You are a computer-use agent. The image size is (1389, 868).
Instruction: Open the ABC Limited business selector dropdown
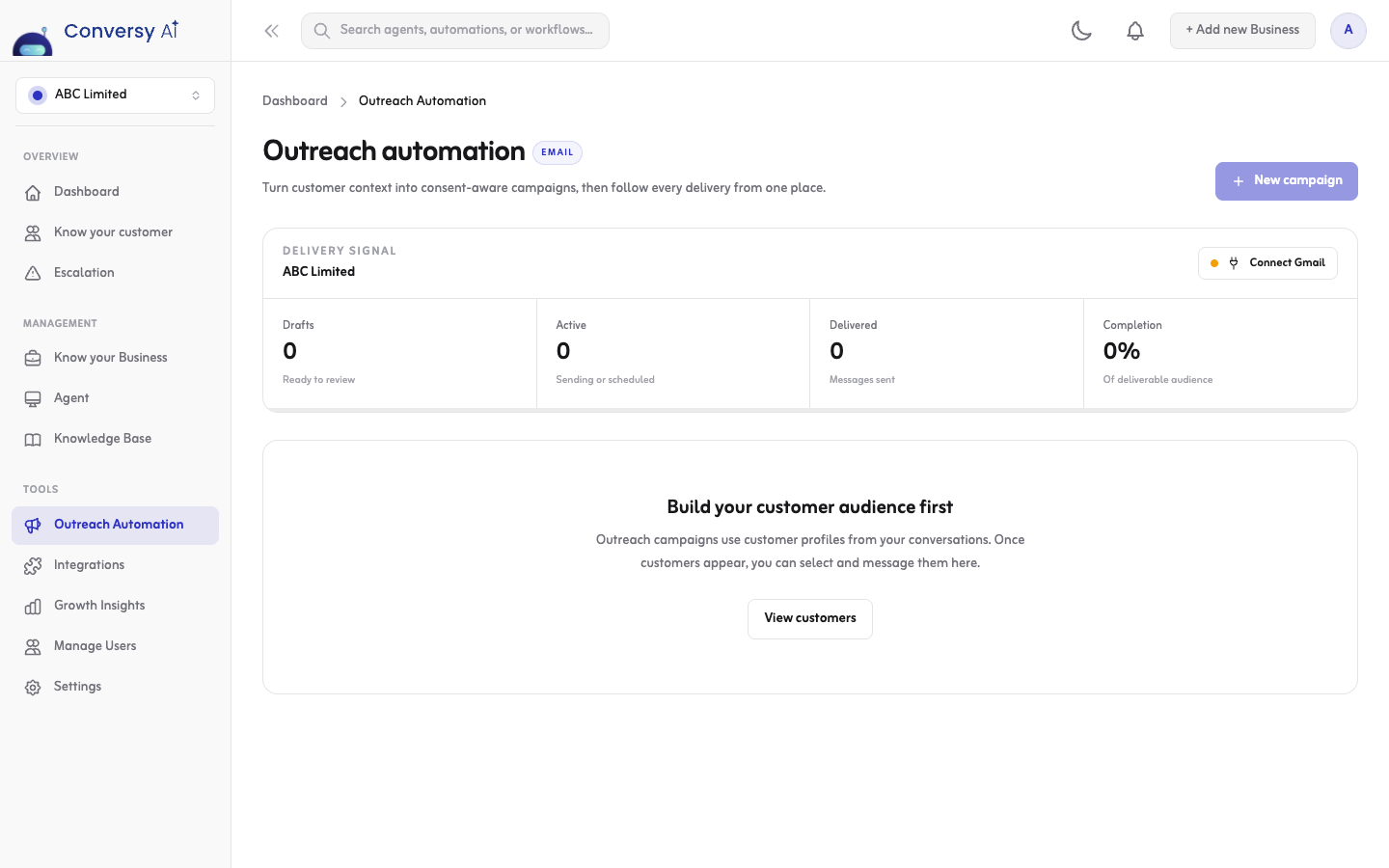coord(115,95)
